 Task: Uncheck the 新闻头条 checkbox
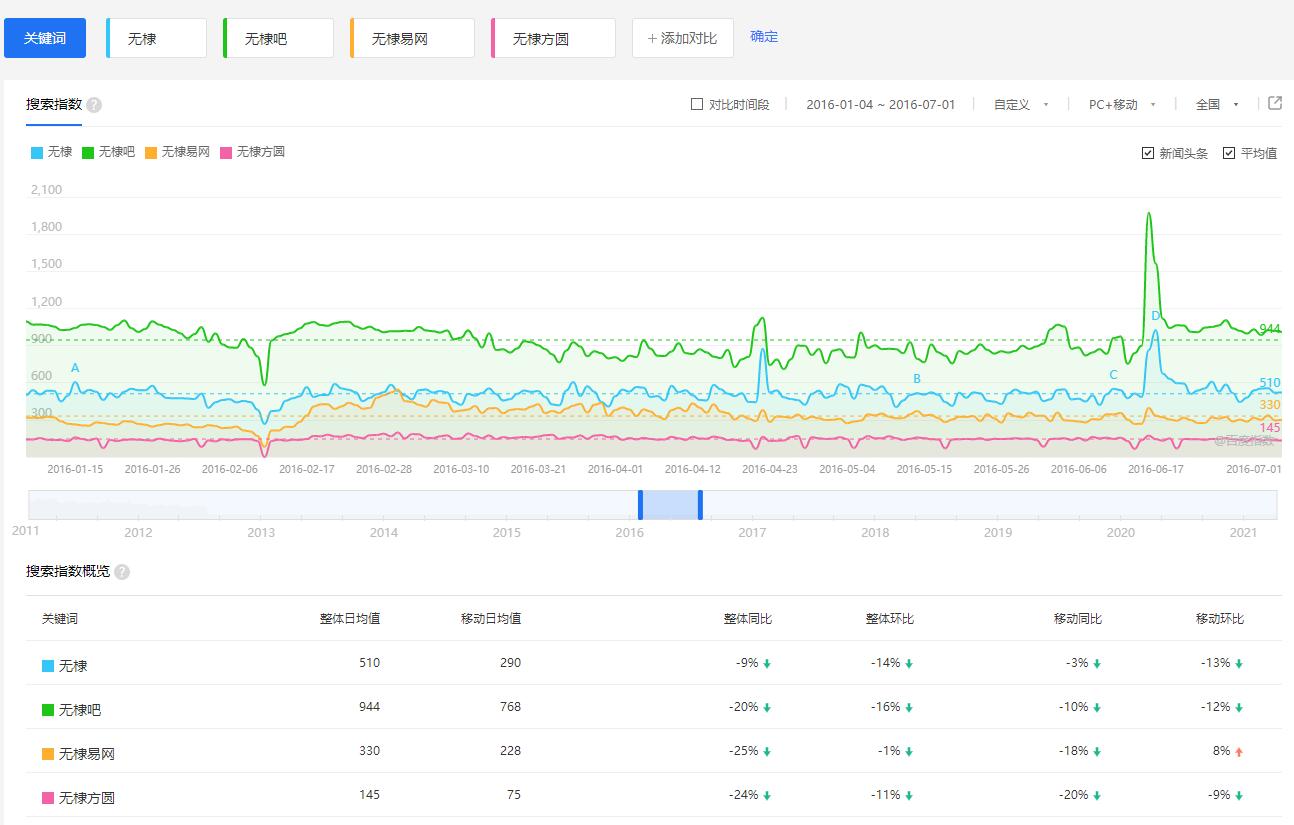(1148, 153)
